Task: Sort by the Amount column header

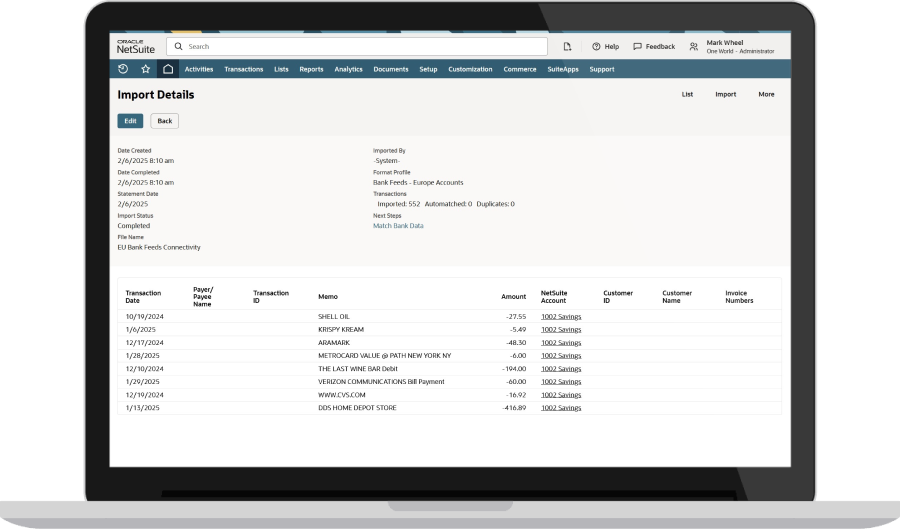Action: click(x=513, y=296)
